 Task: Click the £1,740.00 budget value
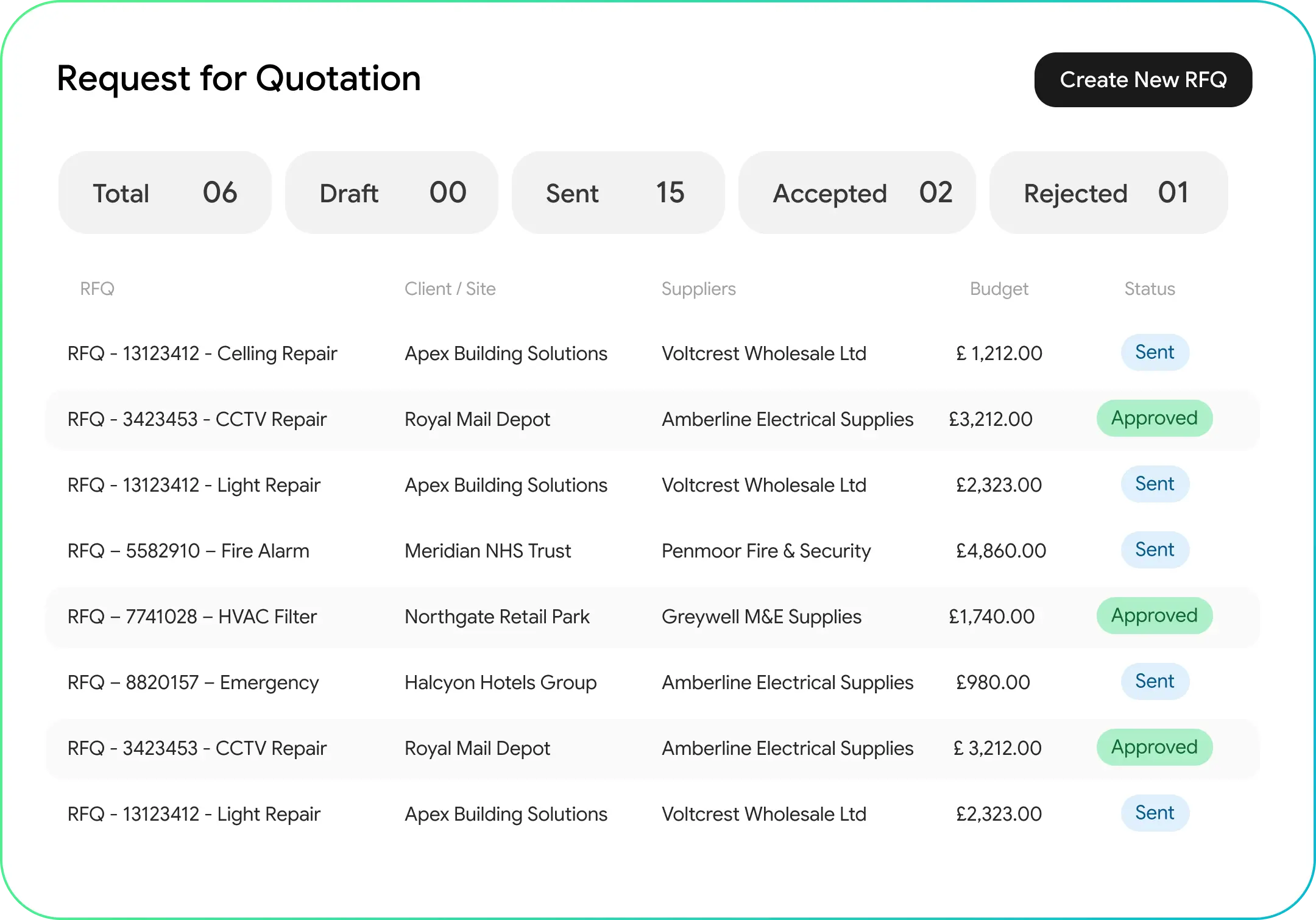pos(992,617)
